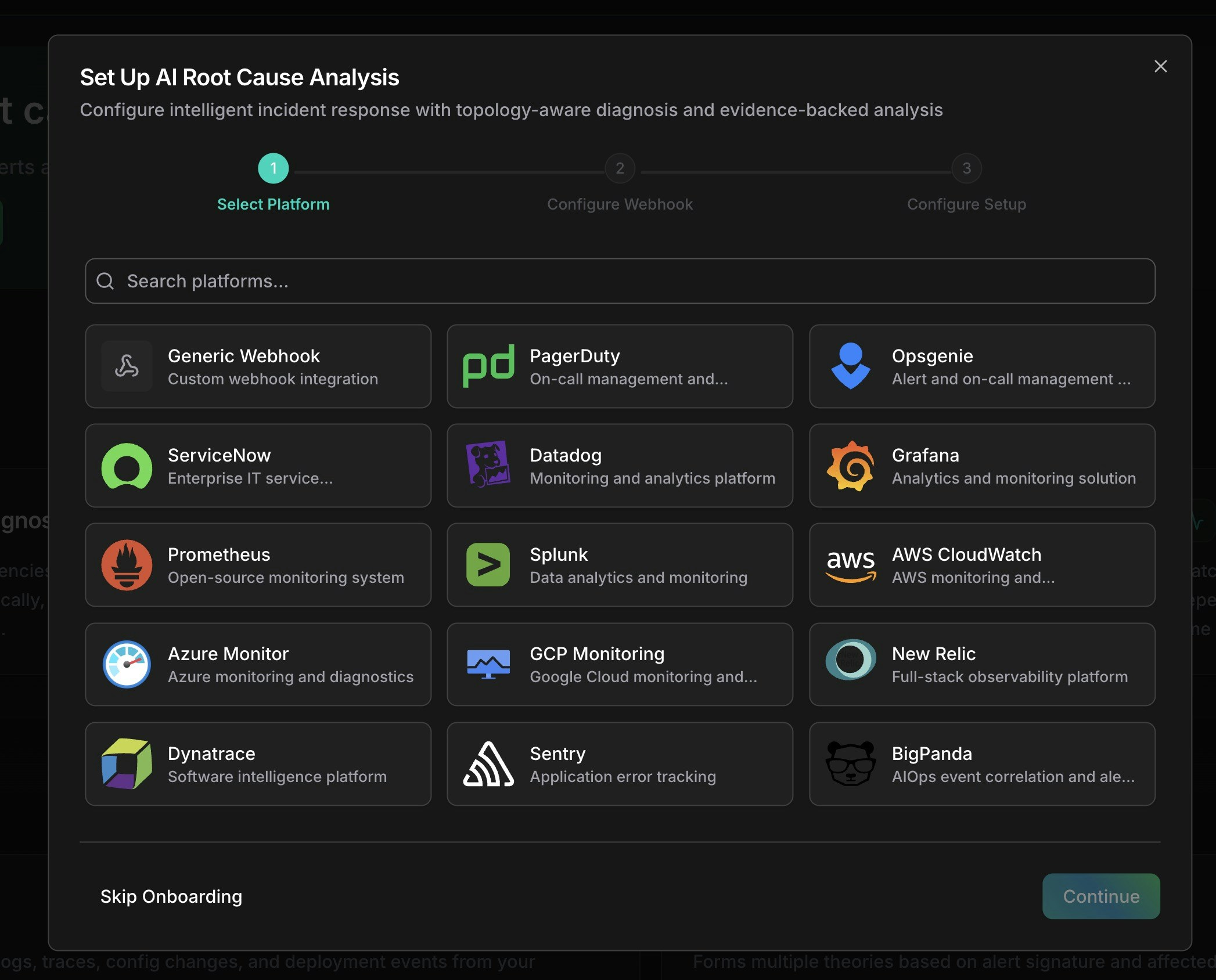The image size is (1216, 980).
Task: Click the New Relic logo
Action: click(850, 665)
